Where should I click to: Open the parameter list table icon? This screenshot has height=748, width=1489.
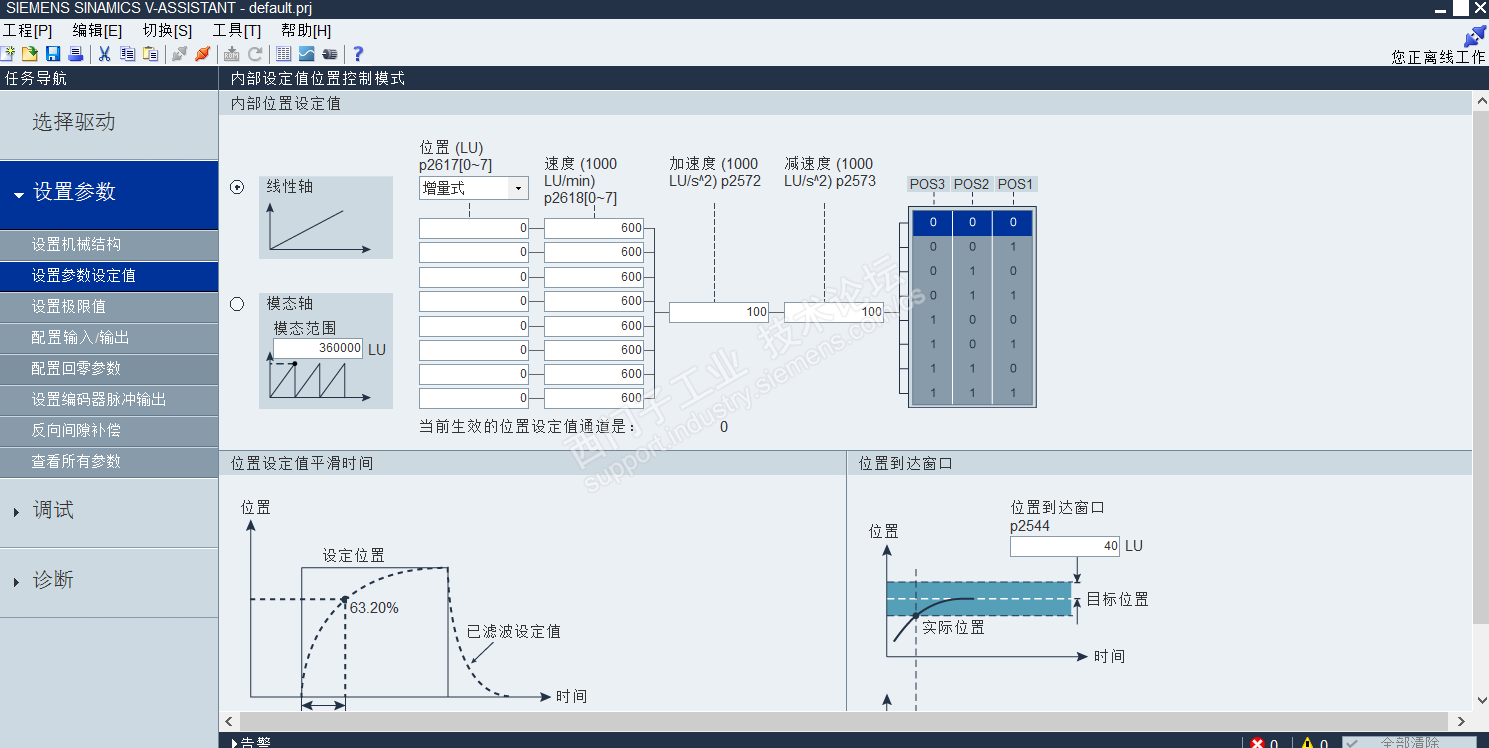coord(284,54)
